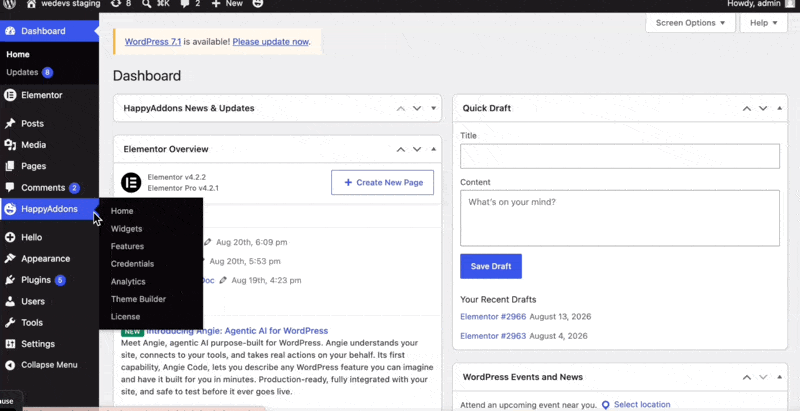Open the Appearance brush menu
The height and width of the screenshot is (411, 800).
[x=49, y=259]
